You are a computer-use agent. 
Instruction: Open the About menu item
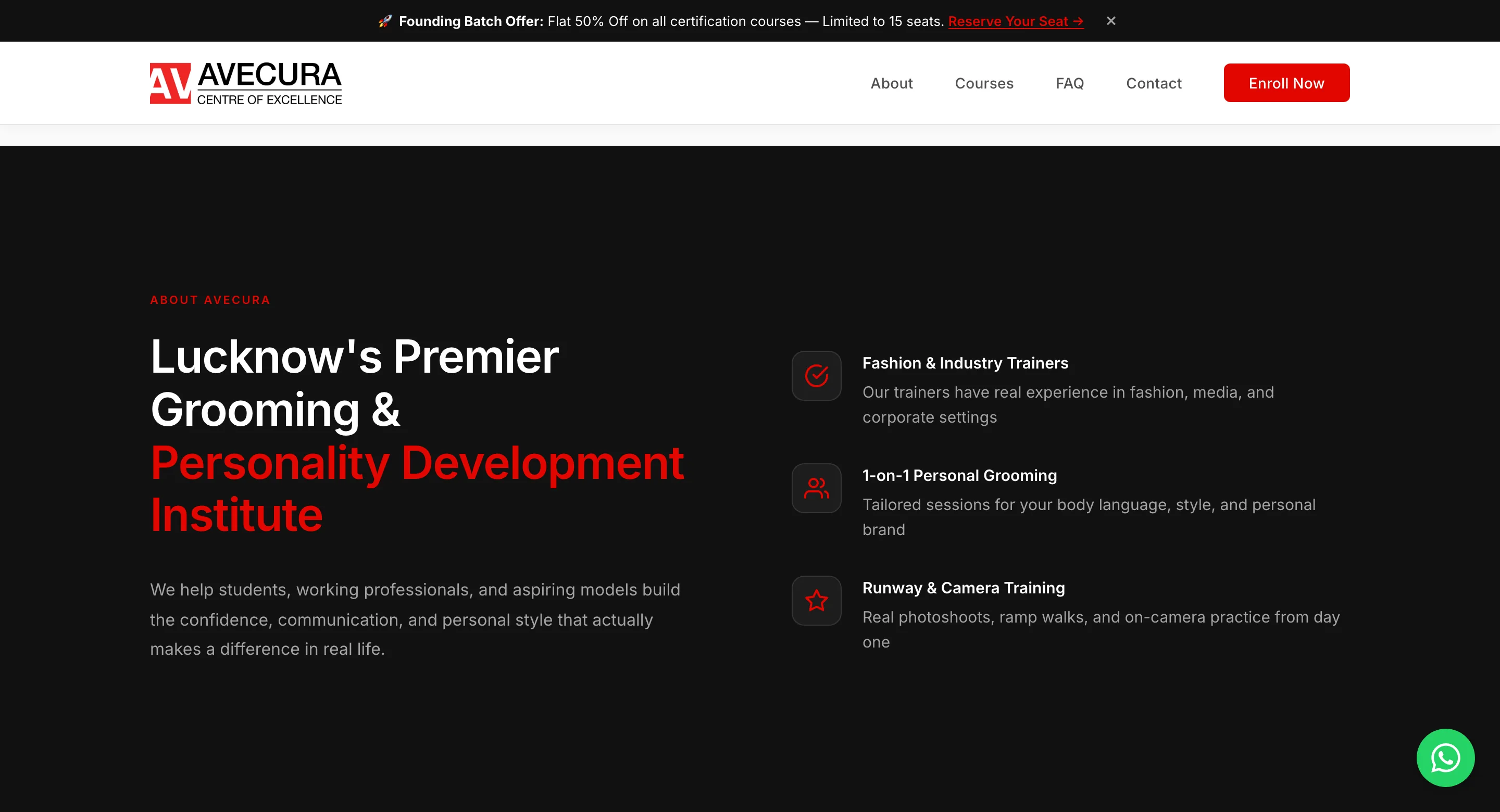coord(892,83)
